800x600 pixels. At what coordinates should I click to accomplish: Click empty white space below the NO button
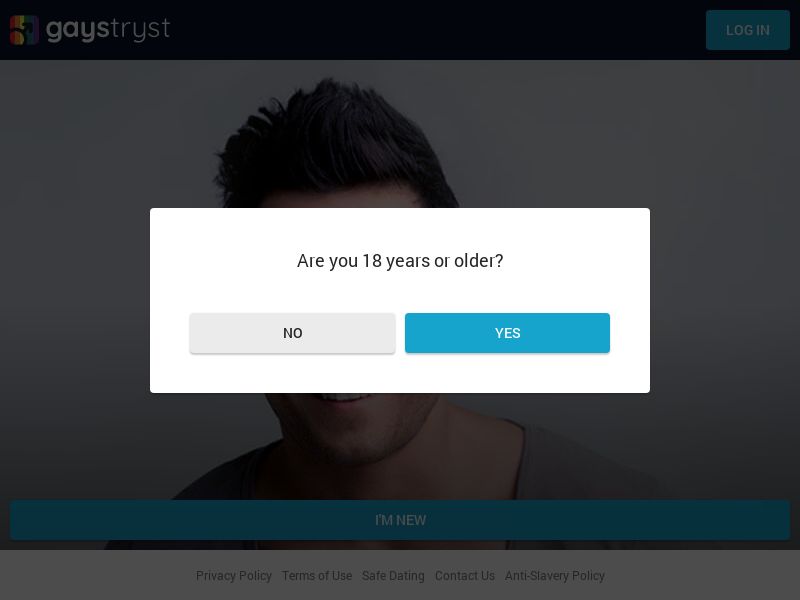pyautogui.click(x=292, y=373)
